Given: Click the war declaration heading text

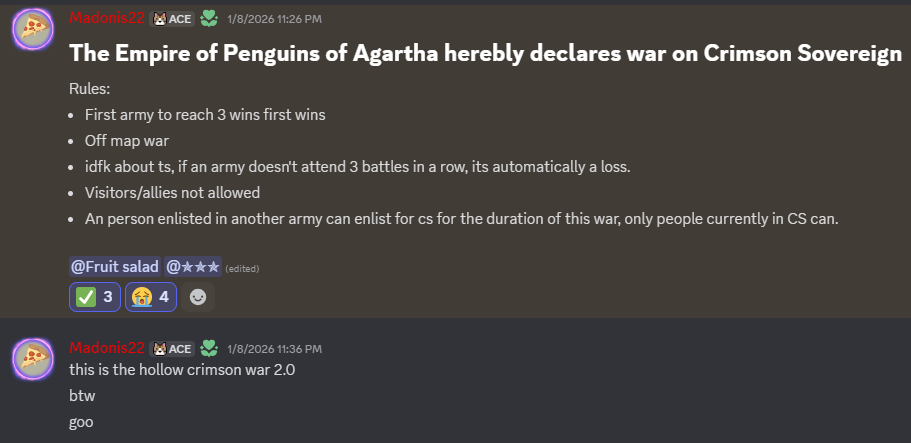Looking at the screenshot, I should pos(485,55).
